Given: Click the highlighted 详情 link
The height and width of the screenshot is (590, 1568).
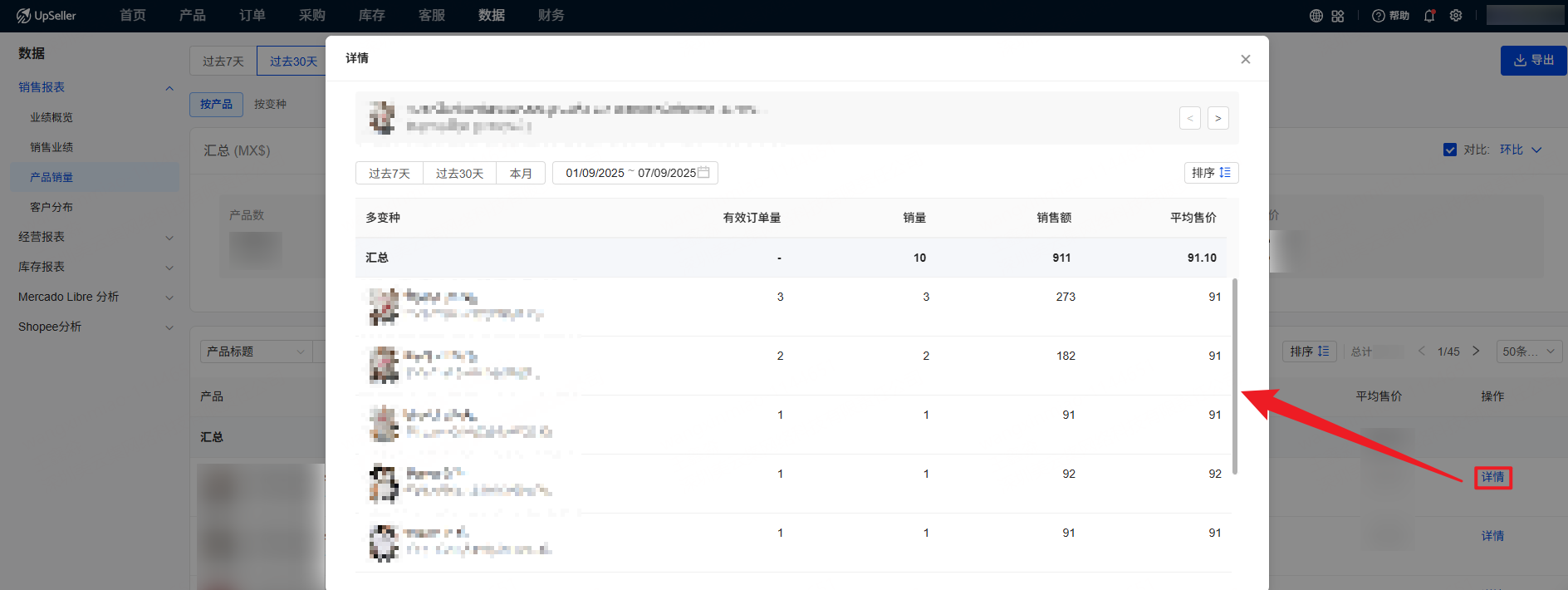Looking at the screenshot, I should pos(1492,477).
